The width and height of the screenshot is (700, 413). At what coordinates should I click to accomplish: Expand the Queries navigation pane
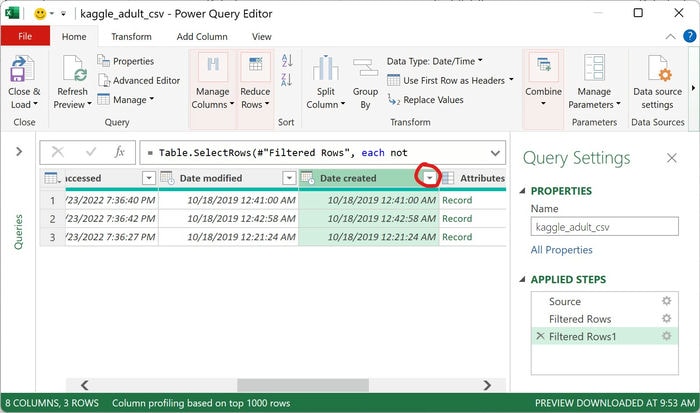tap(19, 152)
